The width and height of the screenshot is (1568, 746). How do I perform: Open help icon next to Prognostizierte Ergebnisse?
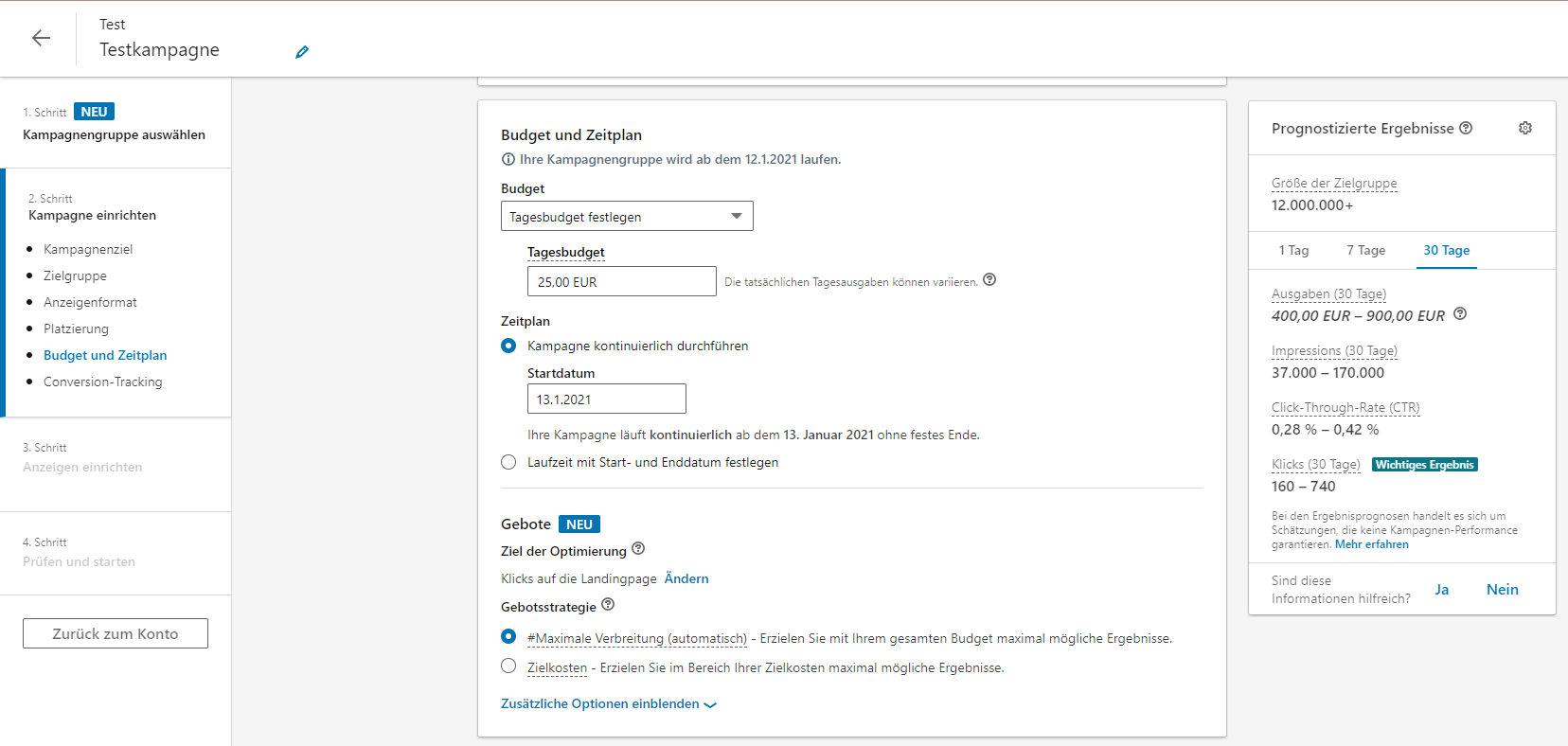(x=1466, y=128)
